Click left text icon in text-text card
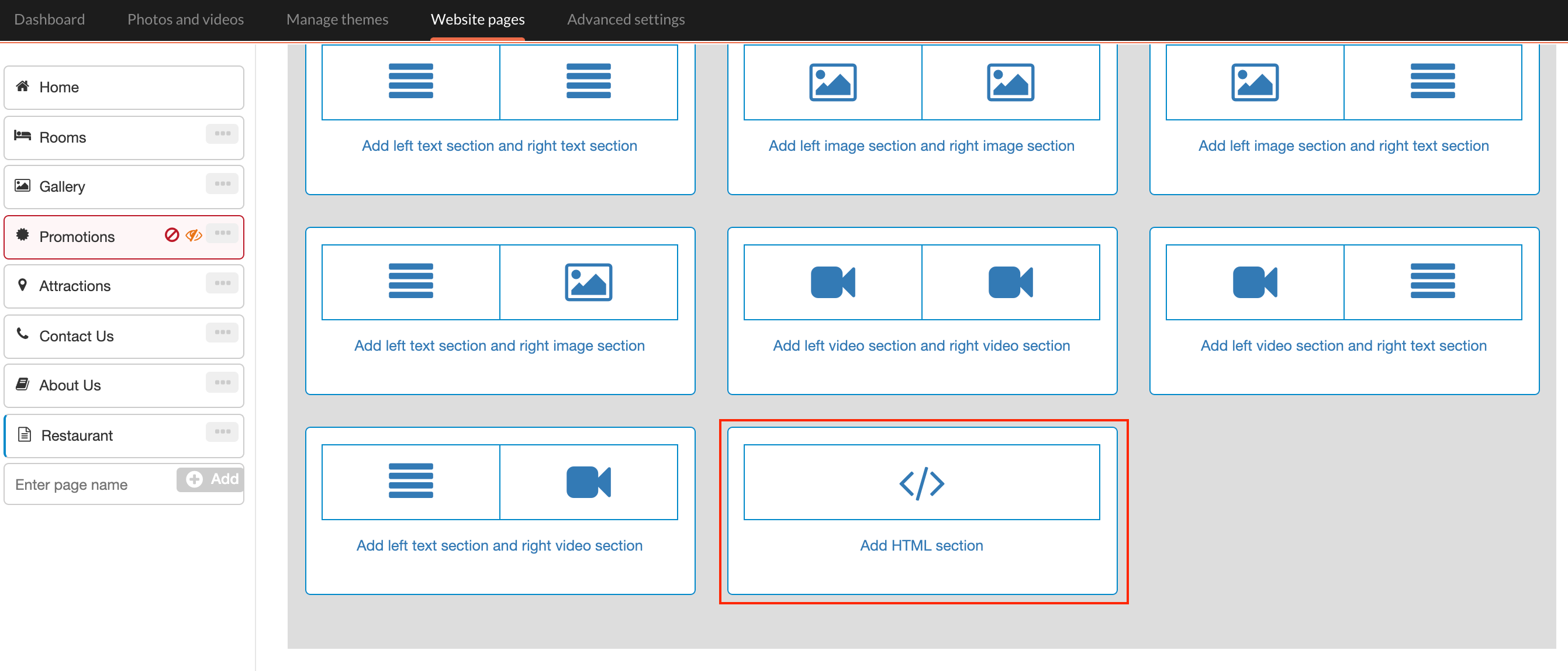This screenshot has width=1568, height=671. coord(411,81)
